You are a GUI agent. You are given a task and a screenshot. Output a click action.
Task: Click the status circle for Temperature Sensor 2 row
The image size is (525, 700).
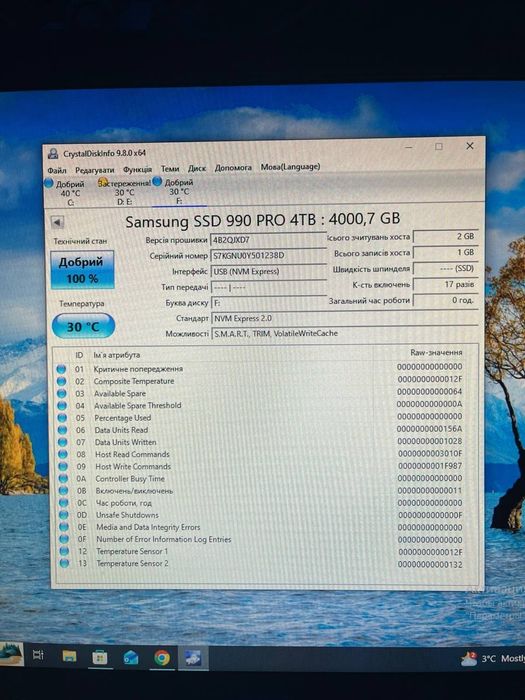[x=64, y=563]
